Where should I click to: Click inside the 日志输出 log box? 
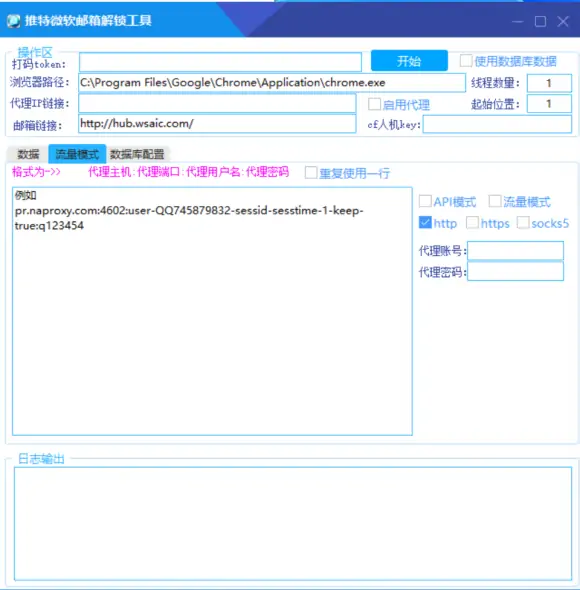click(x=293, y=524)
